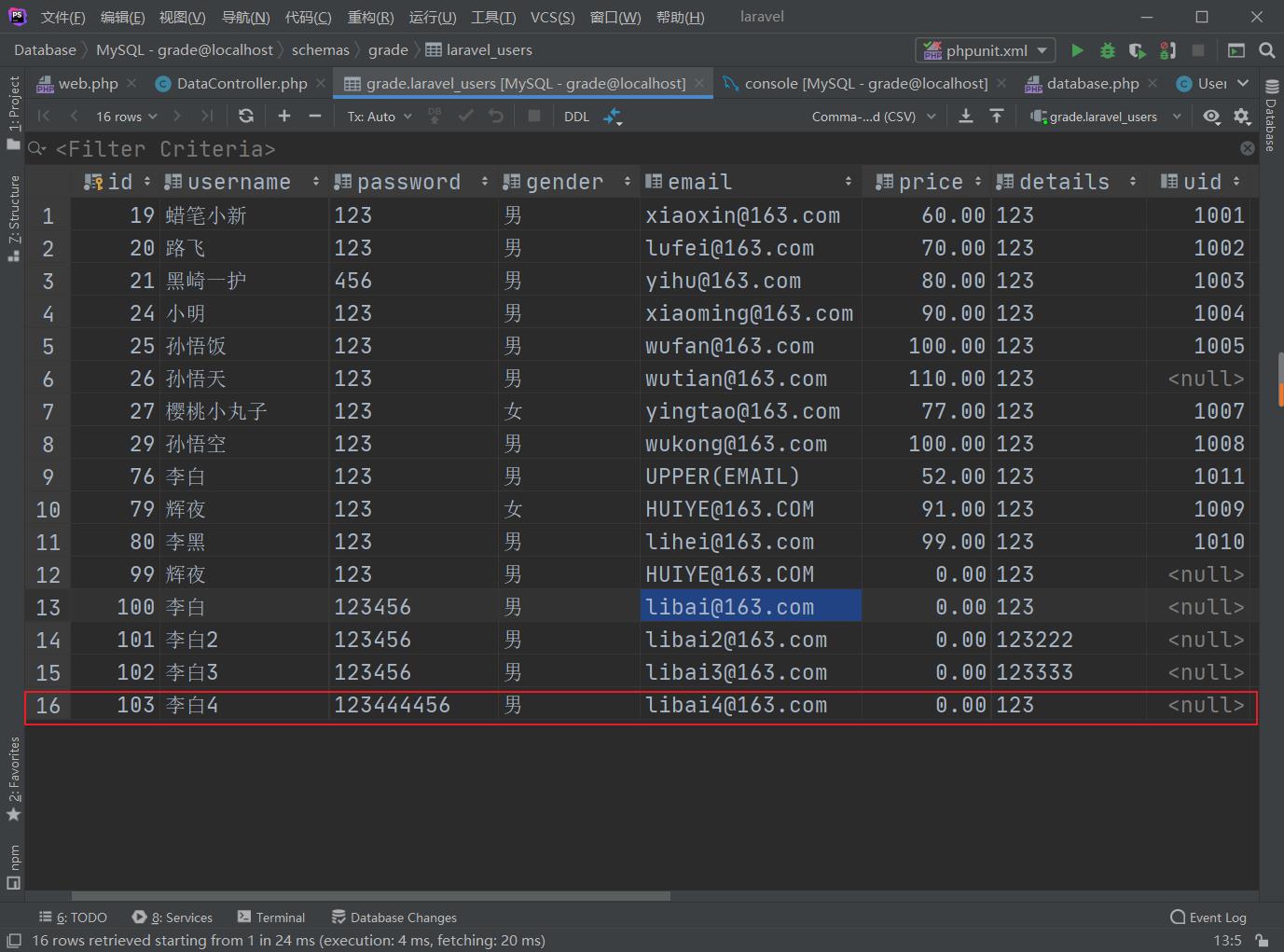1284x952 pixels.
Task: Switch to the console [MySQL - grade@localhost] tab
Action: [x=866, y=83]
